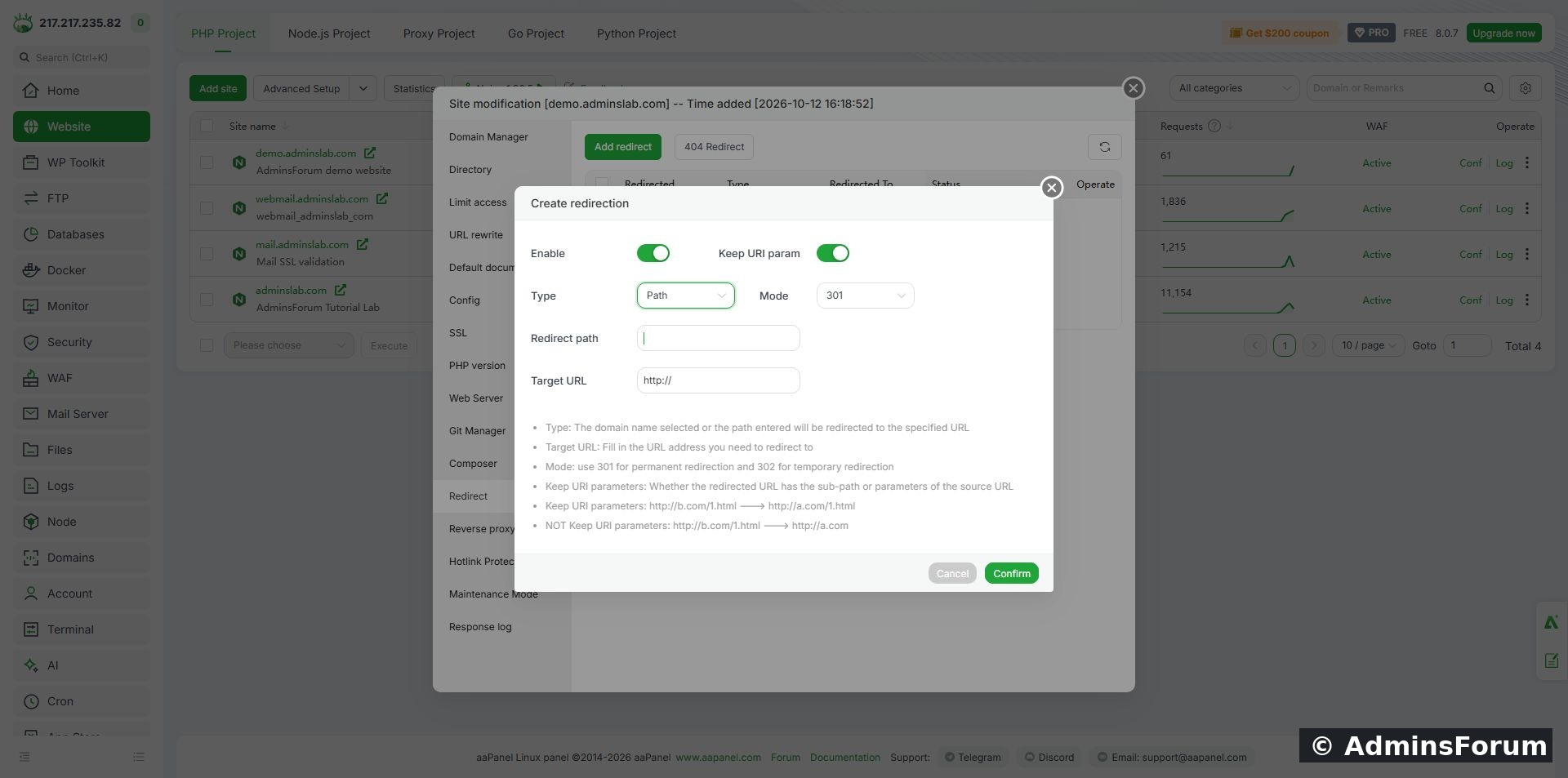Open the Monitor page icon
Image resolution: width=1568 pixels, height=778 pixels.
pyautogui.click(x=31, y=306)
